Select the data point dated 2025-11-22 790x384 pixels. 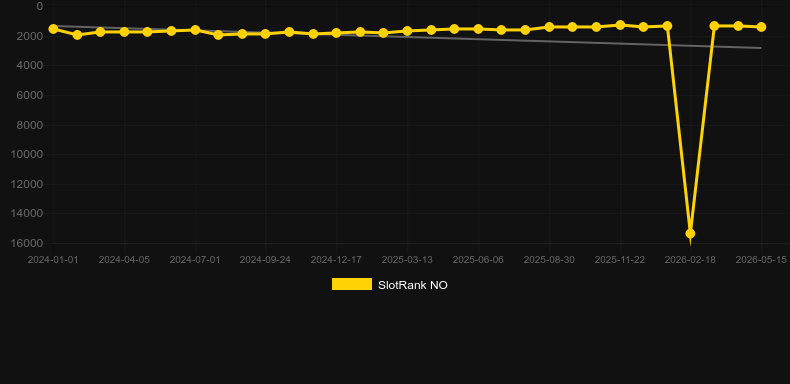coord(620,25)
